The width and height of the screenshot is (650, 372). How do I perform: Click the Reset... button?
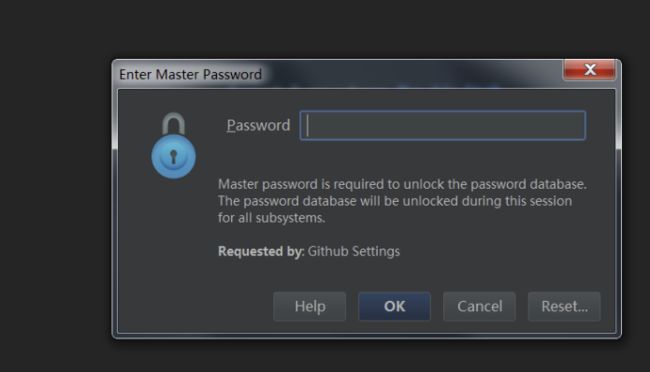click(x=564, y=306)
